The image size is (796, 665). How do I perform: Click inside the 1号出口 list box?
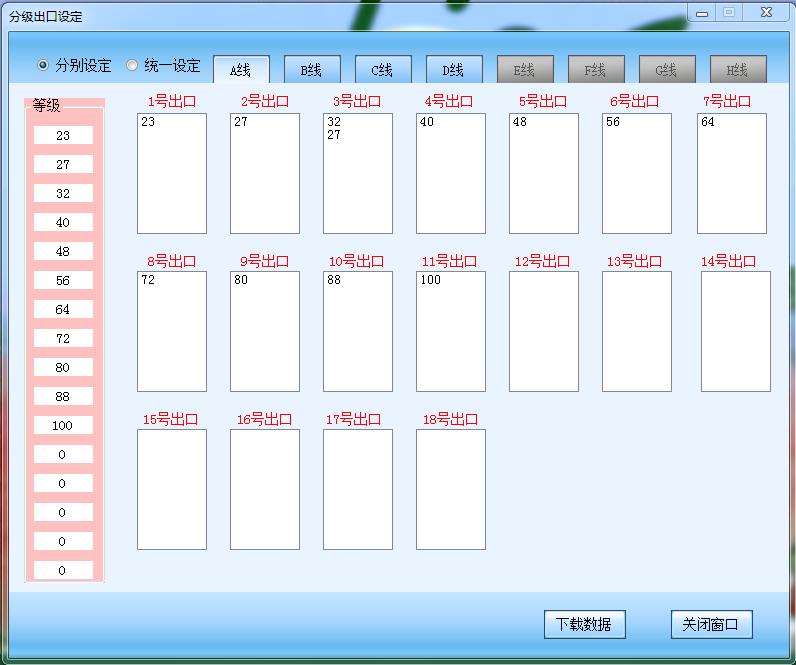coord(172,173)
